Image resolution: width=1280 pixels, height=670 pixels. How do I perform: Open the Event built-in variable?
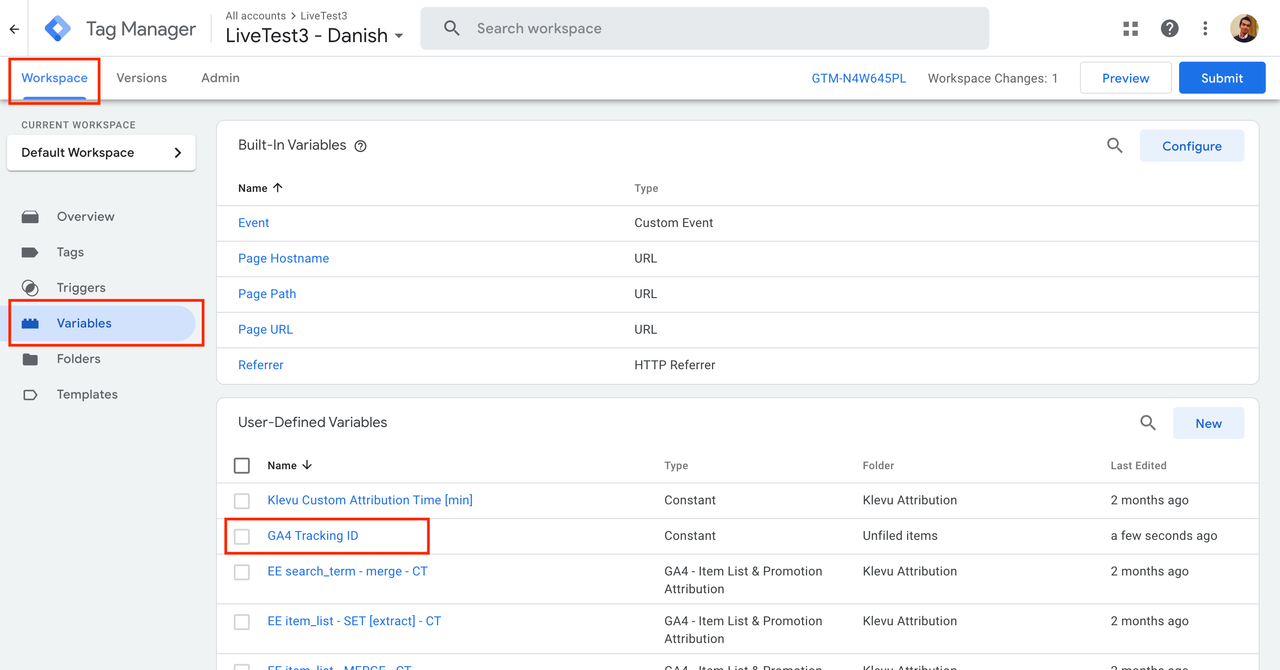click(x=254, y=223)
